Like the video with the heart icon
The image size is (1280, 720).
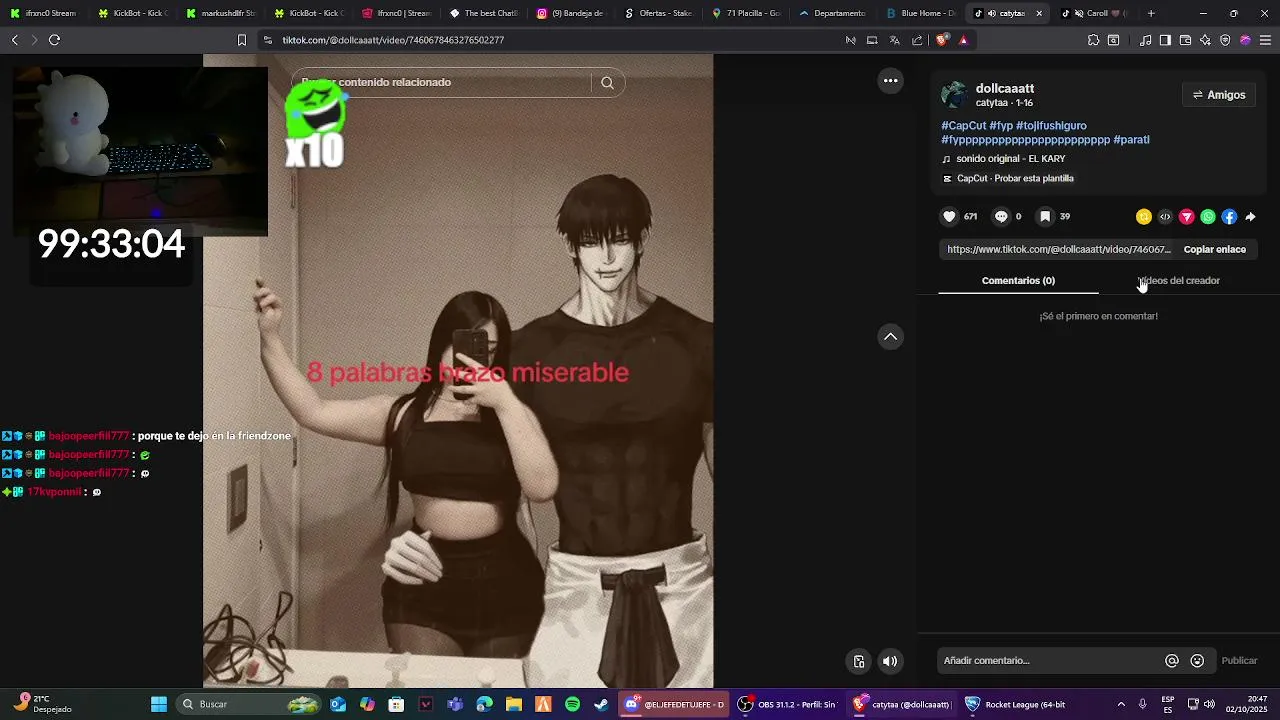pos(950,217)
